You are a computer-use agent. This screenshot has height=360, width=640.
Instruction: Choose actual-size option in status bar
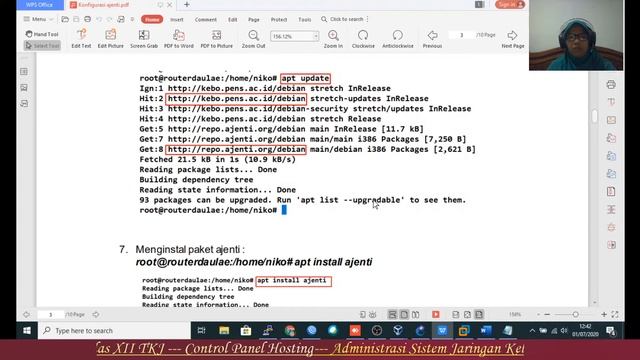coord(456,314)
